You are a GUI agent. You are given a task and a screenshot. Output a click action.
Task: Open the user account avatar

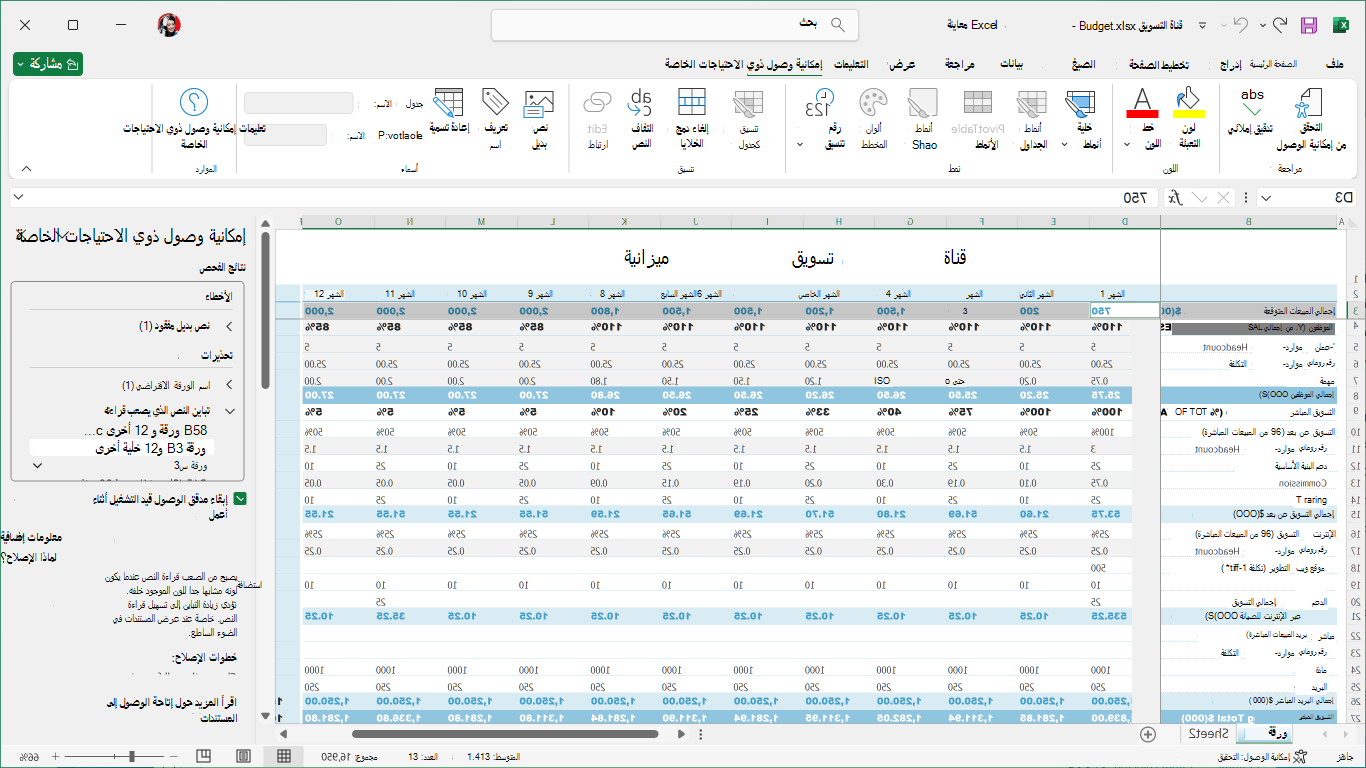169,25
